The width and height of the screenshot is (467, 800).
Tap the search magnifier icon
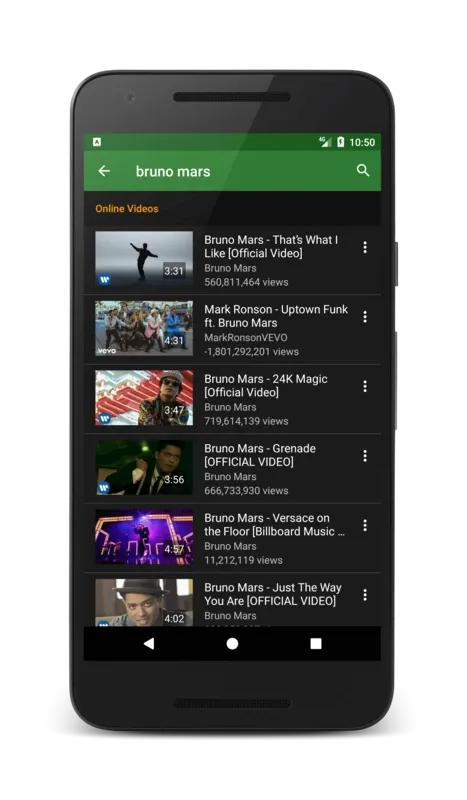tap(363, 170)
